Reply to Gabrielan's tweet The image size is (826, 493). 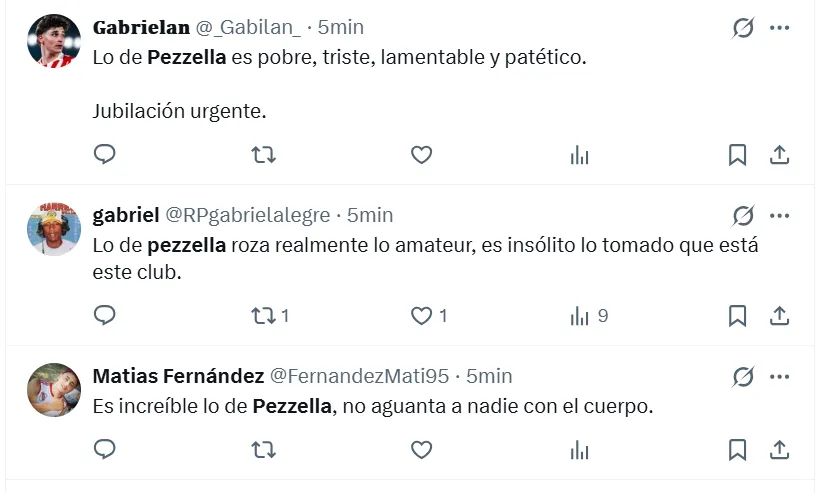pos(105,154)
